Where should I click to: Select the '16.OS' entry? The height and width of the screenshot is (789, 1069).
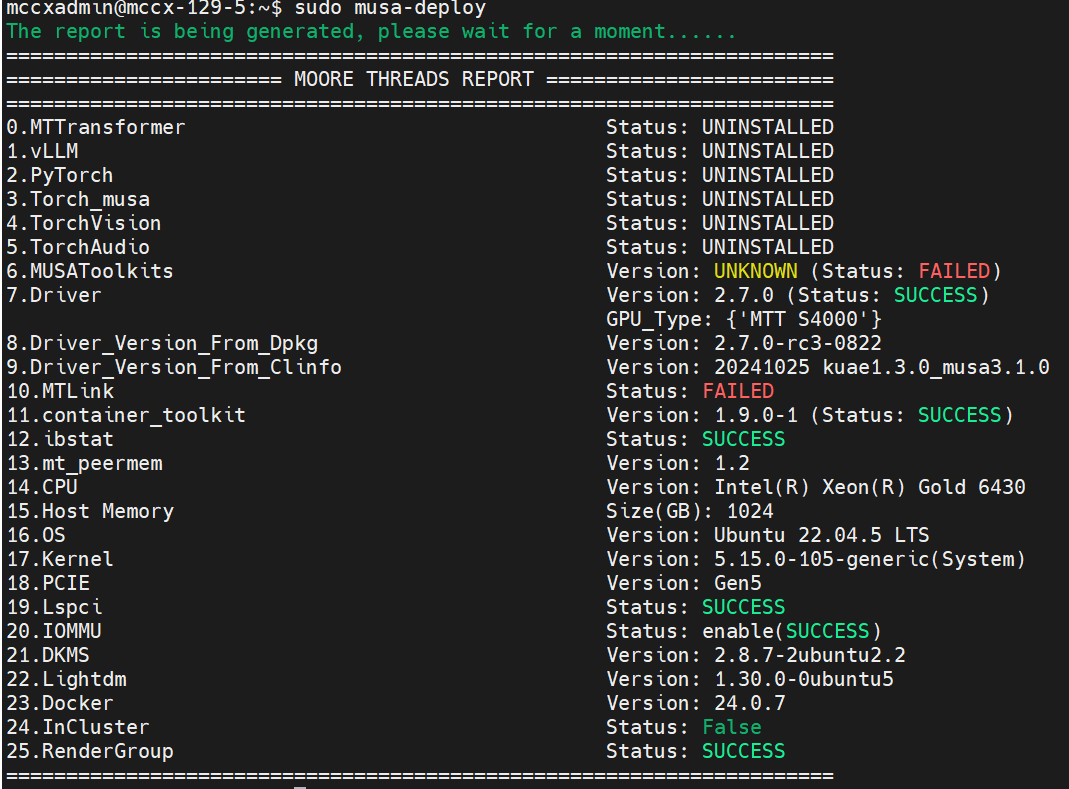[36, 535]
